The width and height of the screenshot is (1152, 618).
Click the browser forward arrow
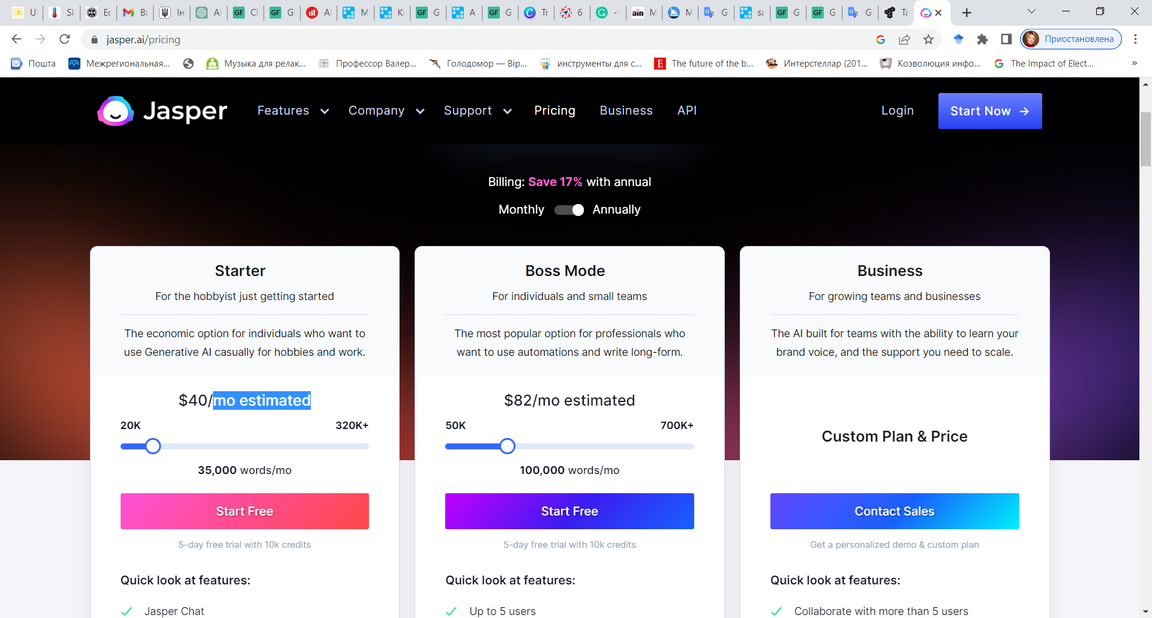pos(40,39)
